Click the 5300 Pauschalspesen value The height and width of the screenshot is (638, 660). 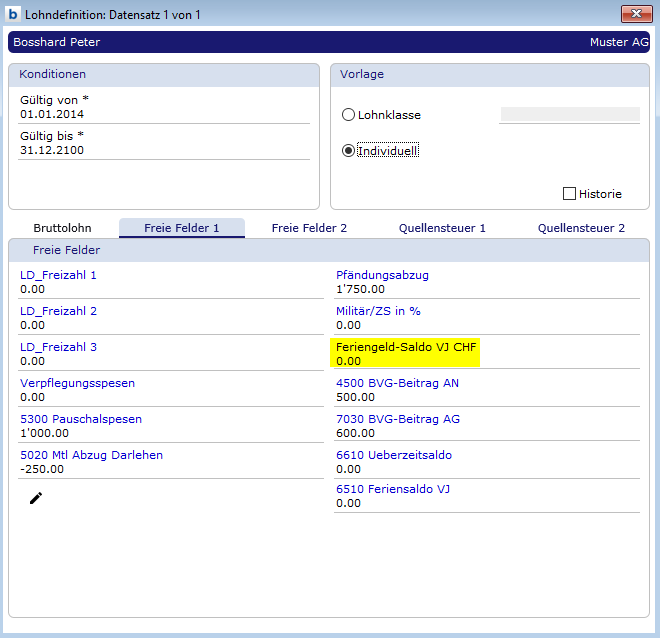pyautogui.click(x=170, y=434)
